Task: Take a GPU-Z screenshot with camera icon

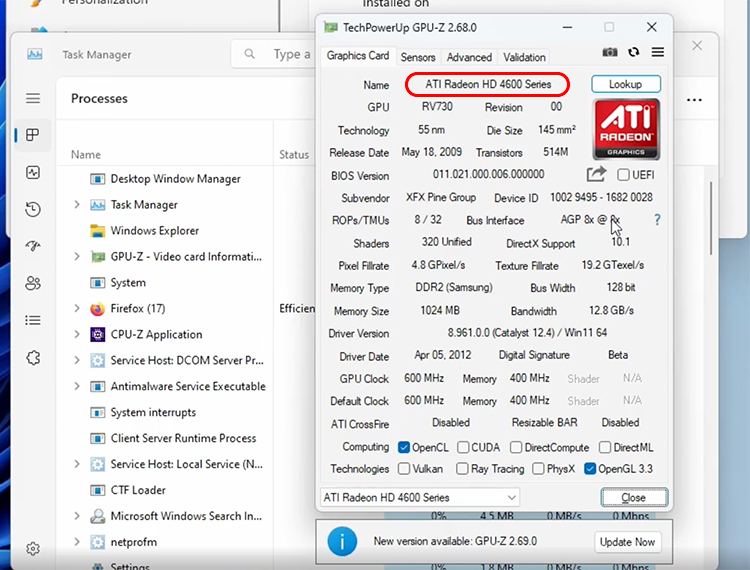Action: 609,52
